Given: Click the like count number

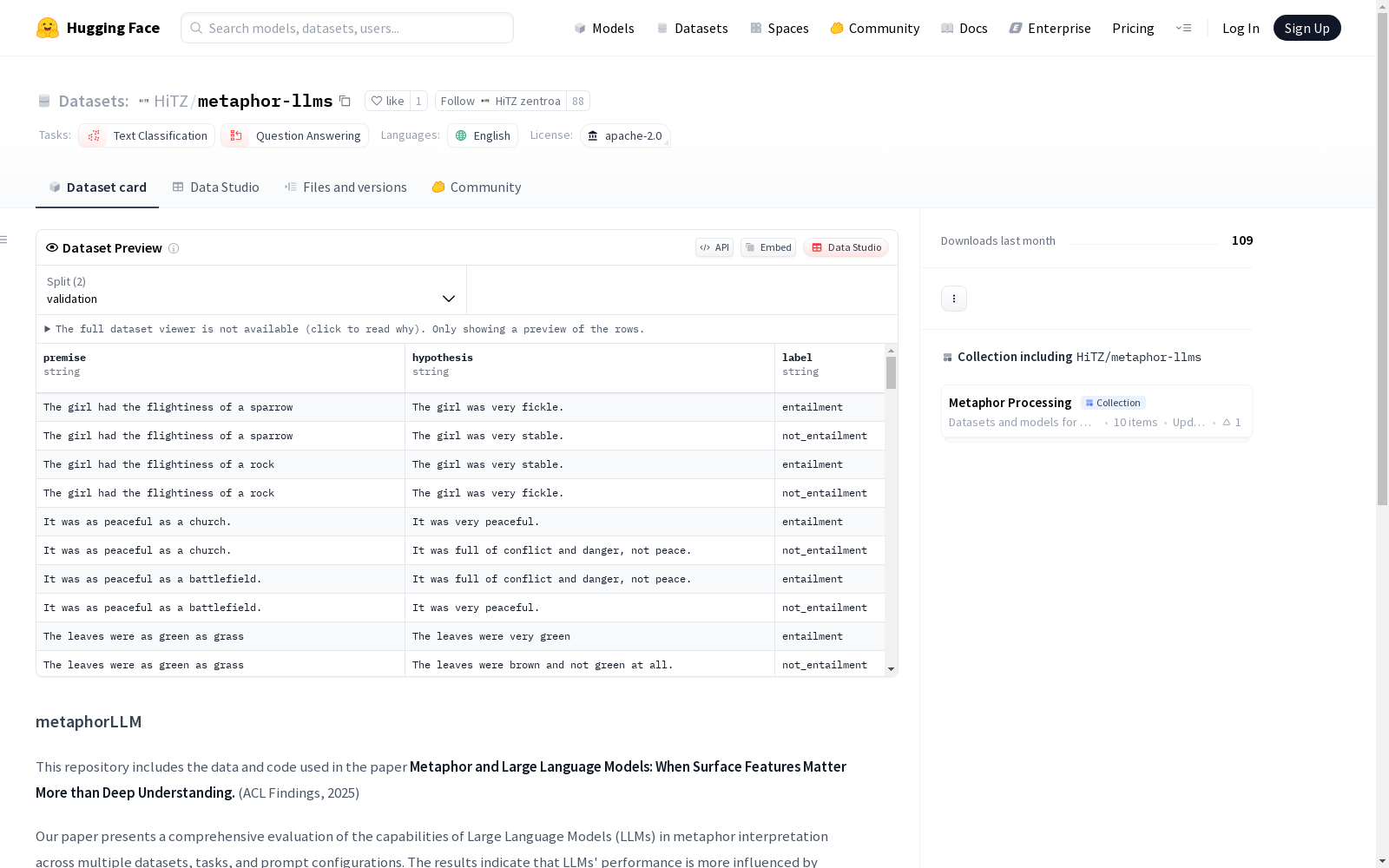Looking at the screenshot, I should click(x=418, y=101).
